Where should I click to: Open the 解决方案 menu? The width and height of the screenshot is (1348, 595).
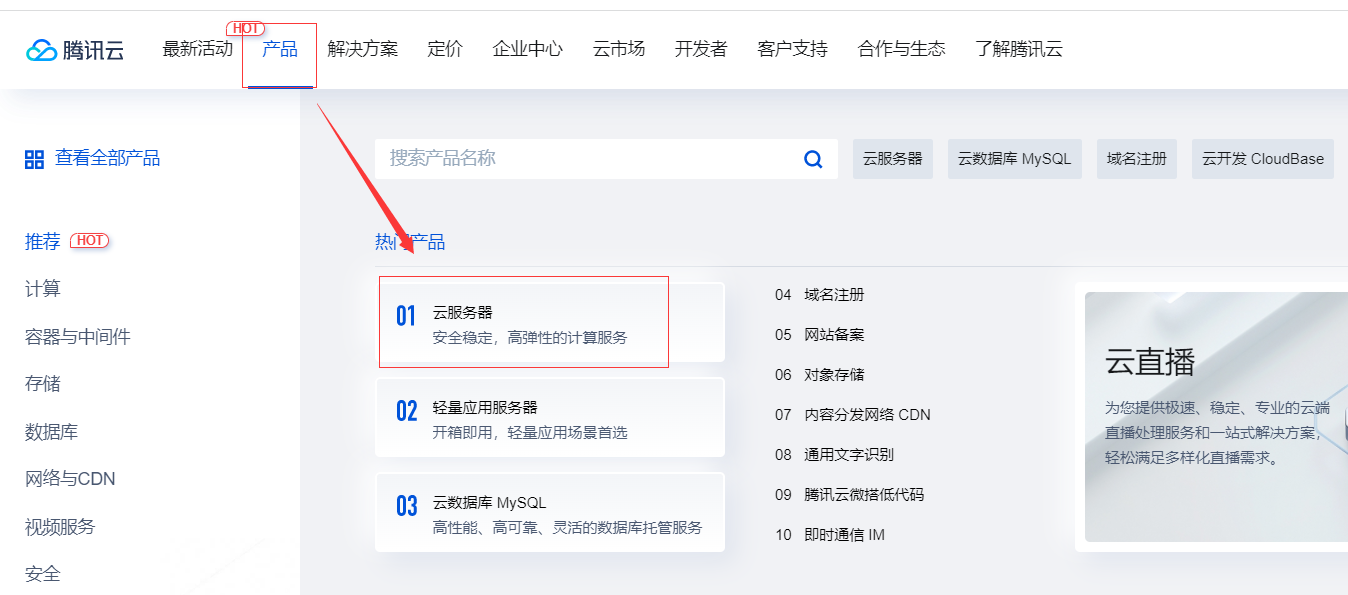[362, 49]
